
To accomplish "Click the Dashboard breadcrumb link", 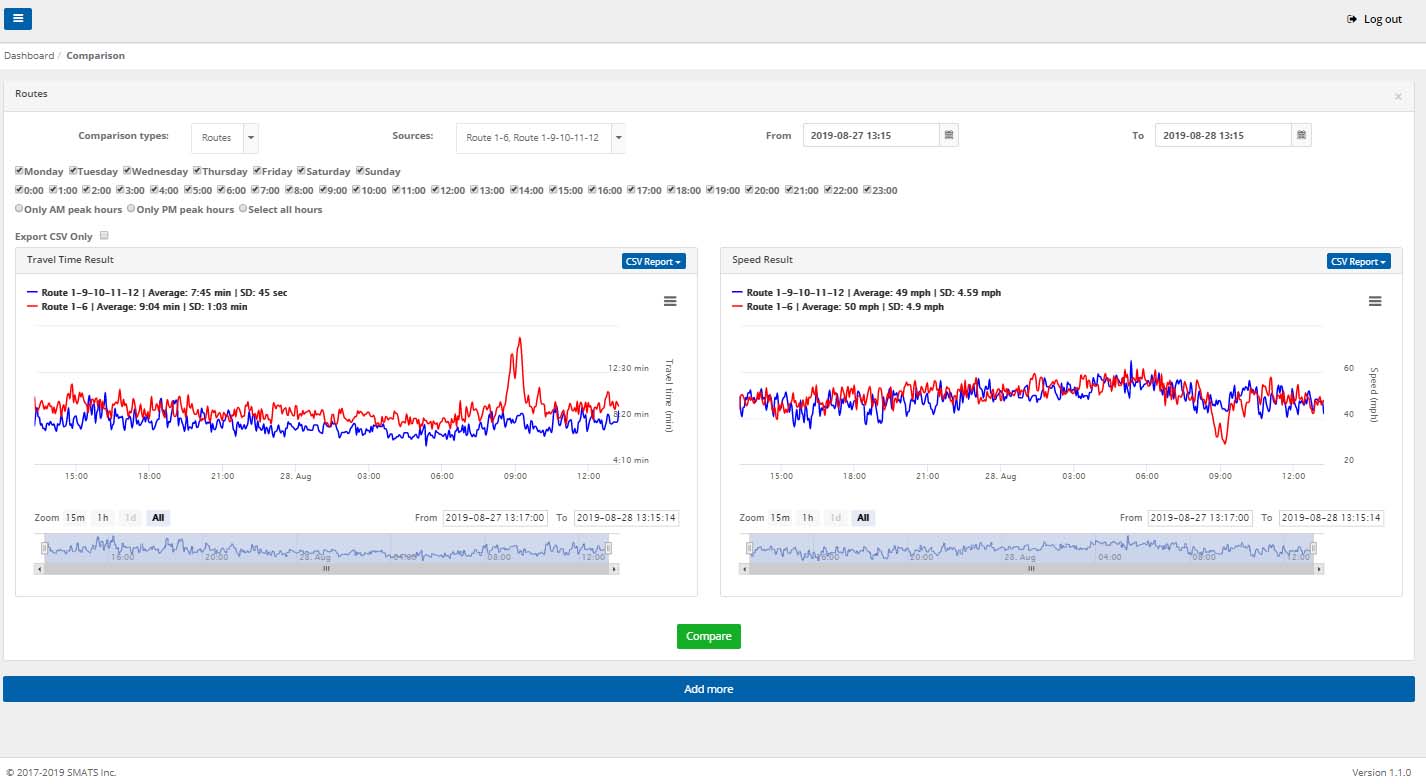I will 29,56.
